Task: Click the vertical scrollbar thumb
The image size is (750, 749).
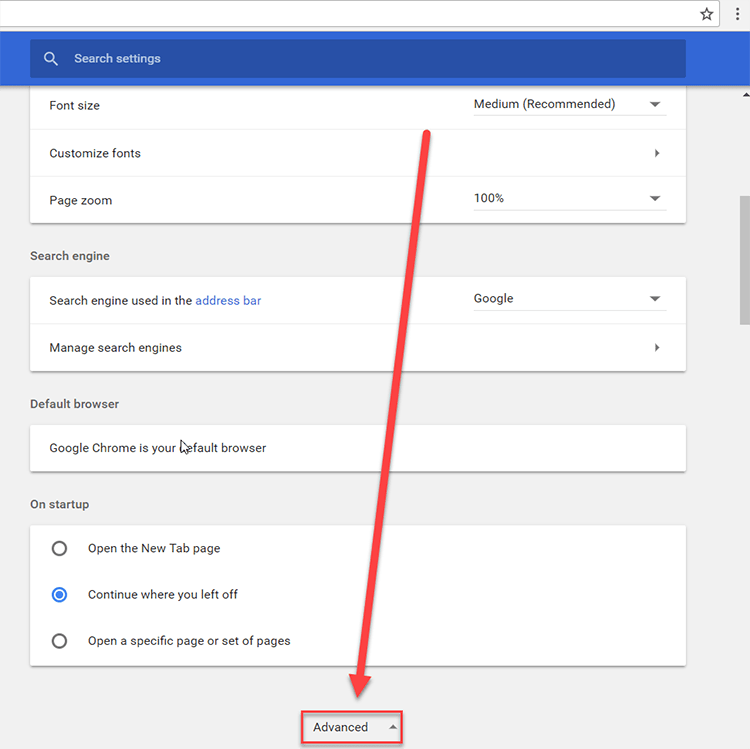Action: 745,260
